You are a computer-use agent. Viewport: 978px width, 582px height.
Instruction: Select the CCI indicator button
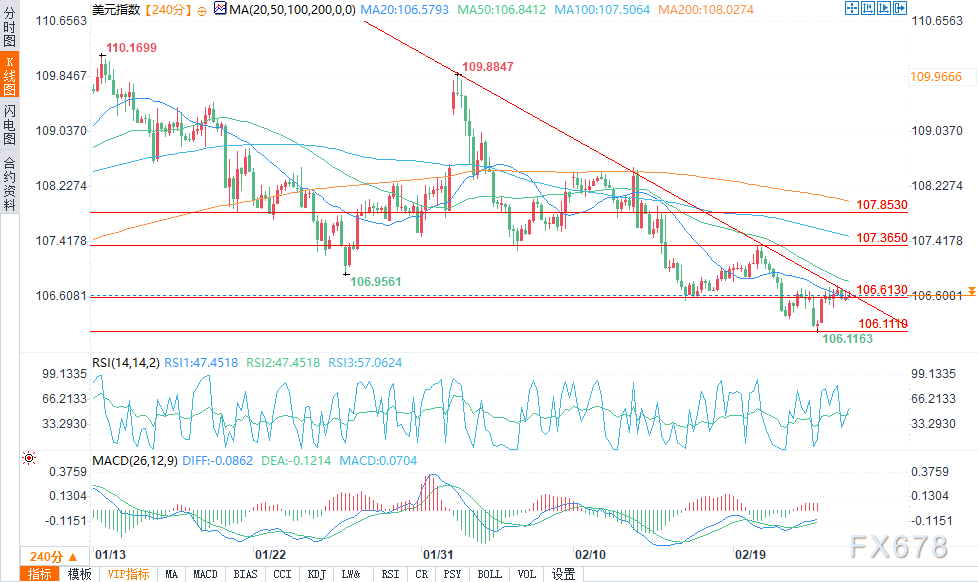click(x=282, y=574)
